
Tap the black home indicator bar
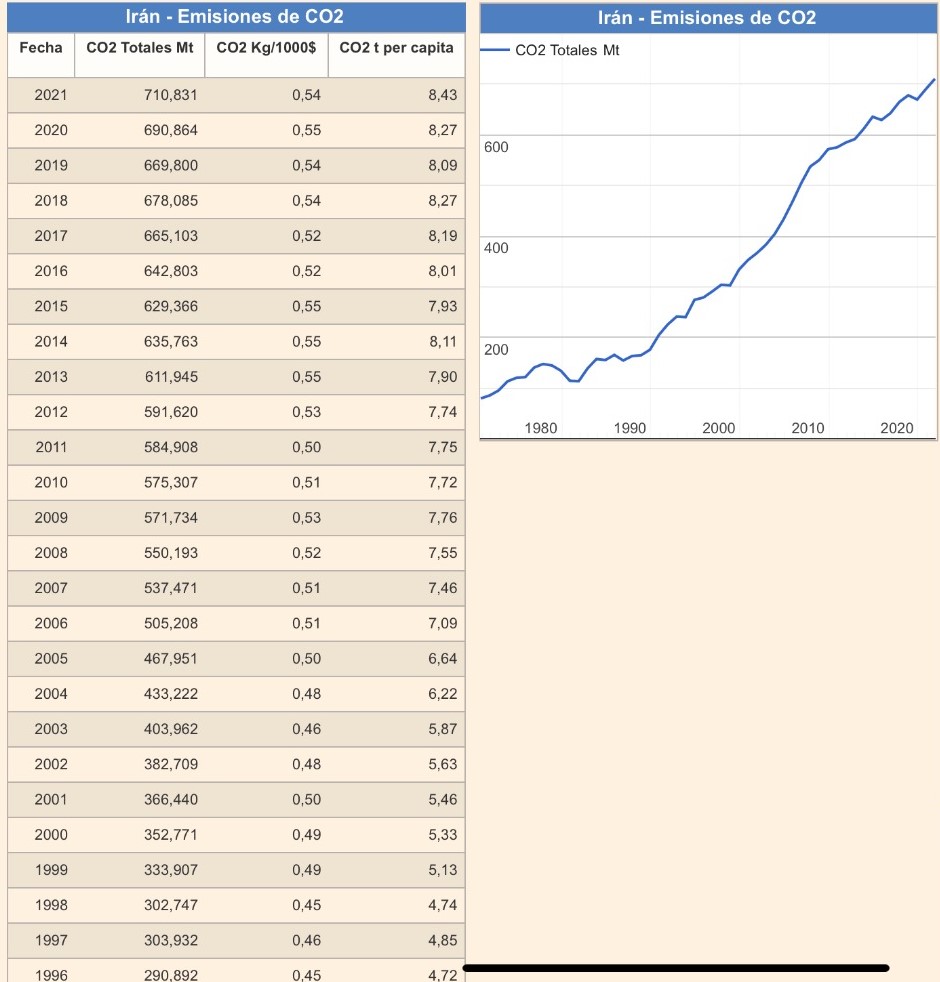(x=676, y=967)
